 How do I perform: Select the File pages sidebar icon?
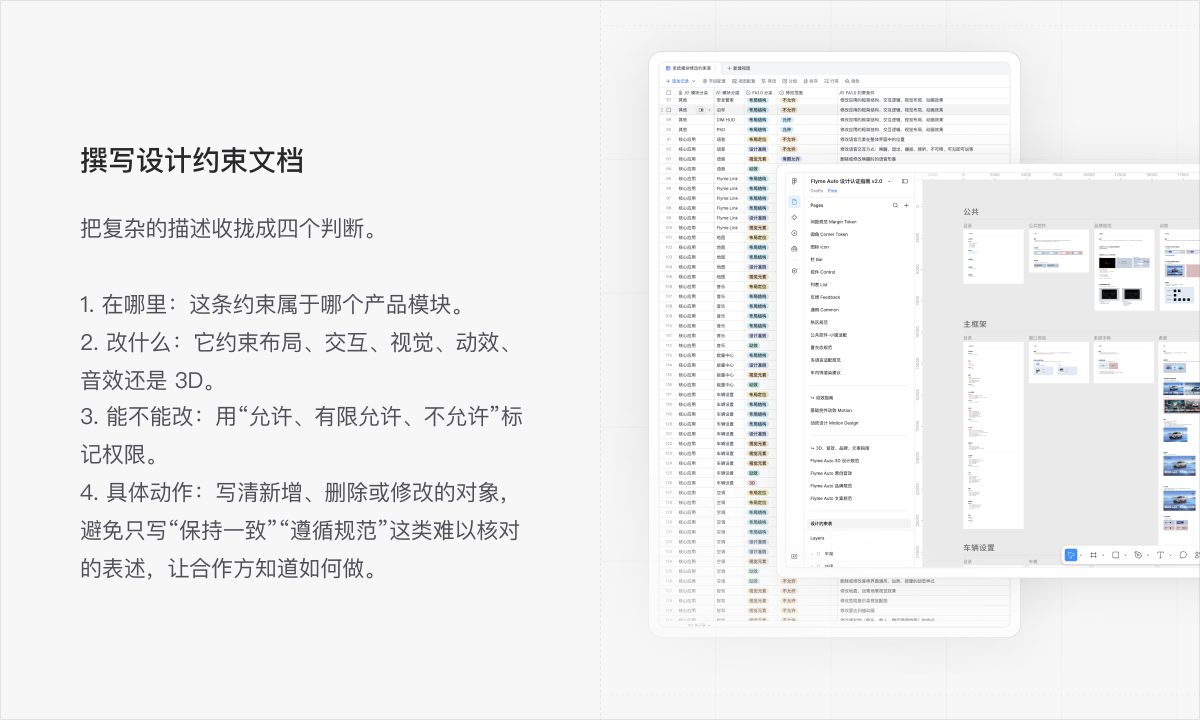[794, 202]
